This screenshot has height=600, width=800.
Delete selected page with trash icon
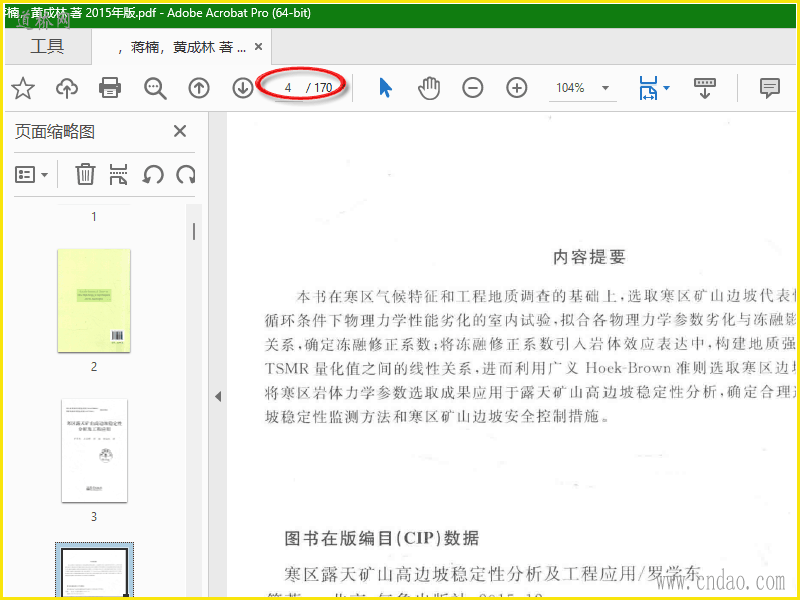coord(85,174)
